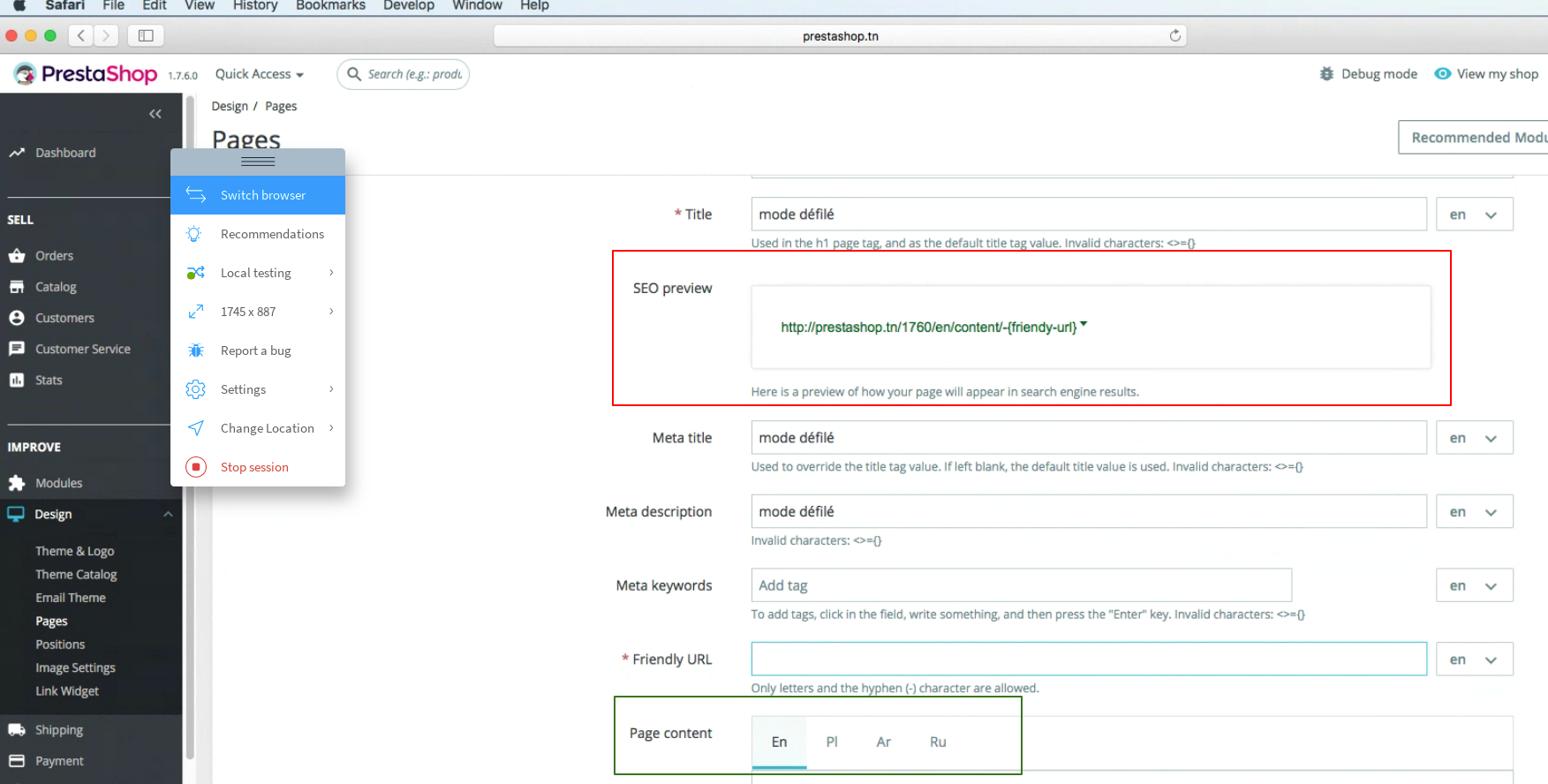Select the Ar page content tab
Viewport: 1548px width, 784px height.
884,743
